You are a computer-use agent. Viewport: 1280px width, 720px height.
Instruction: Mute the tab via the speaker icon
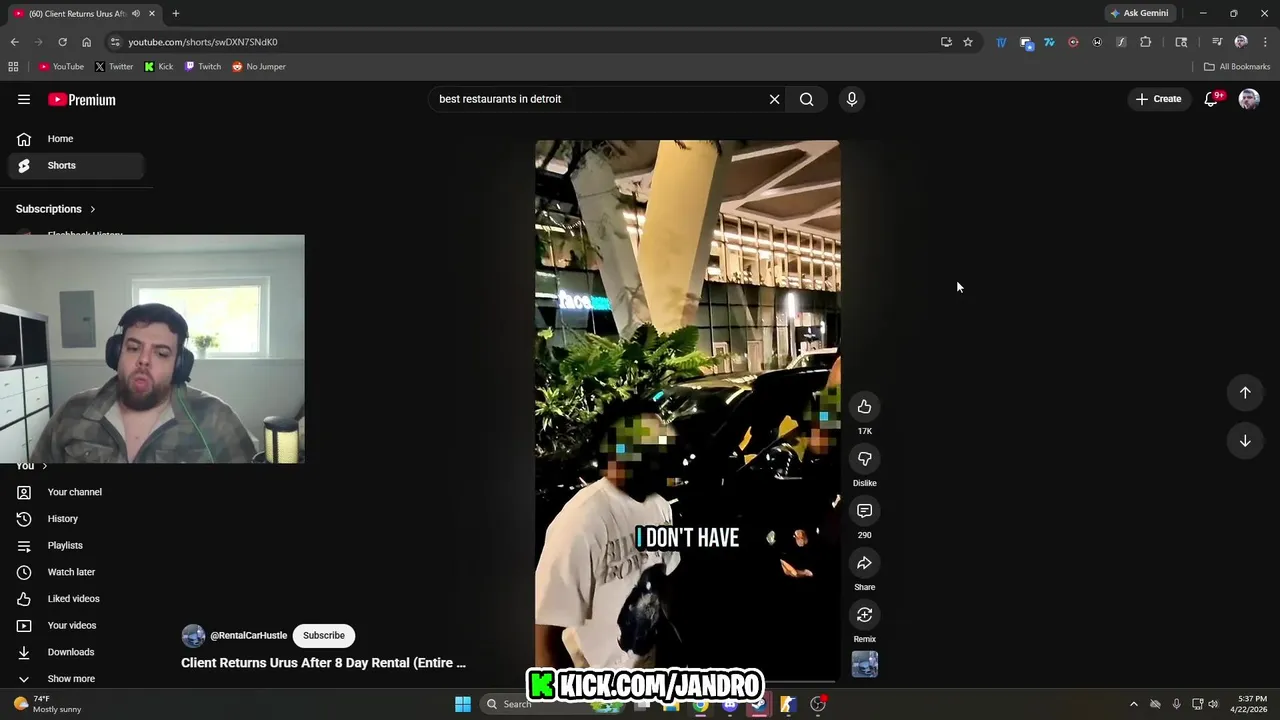click(x=136, y=13)
